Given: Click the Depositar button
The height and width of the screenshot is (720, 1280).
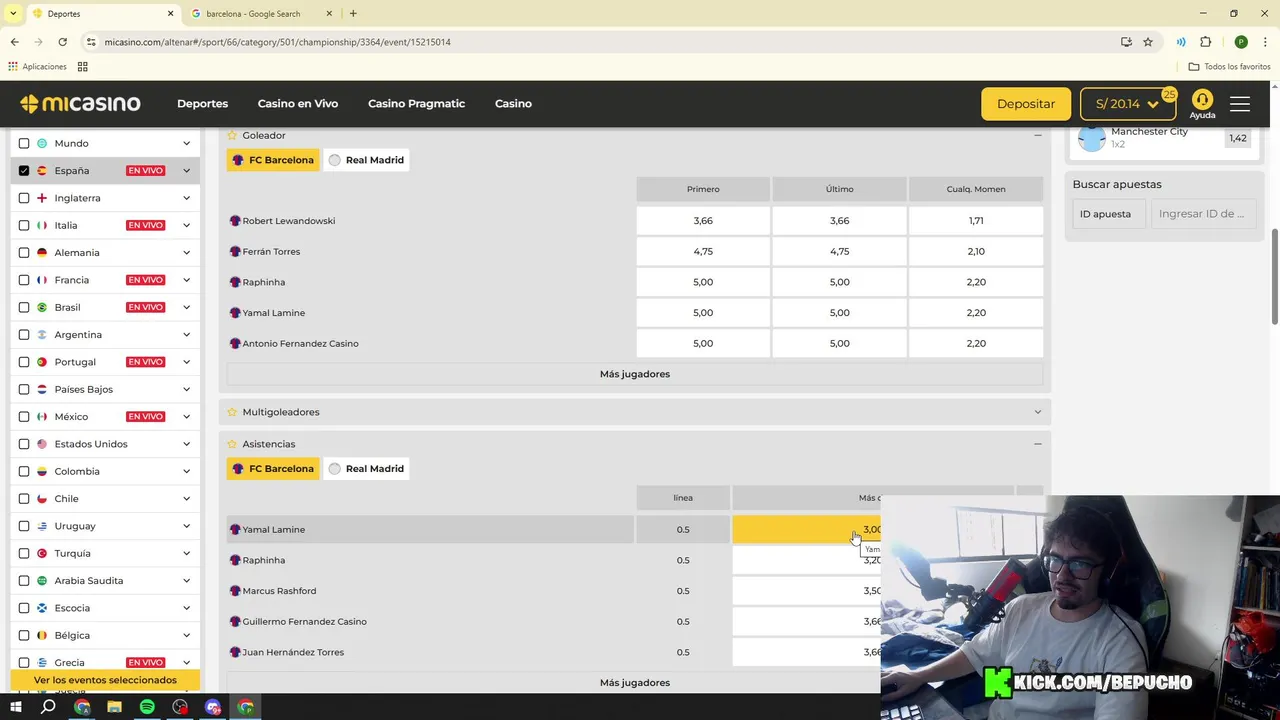Looking at the screenshot, I should [x=1026, y=104].
